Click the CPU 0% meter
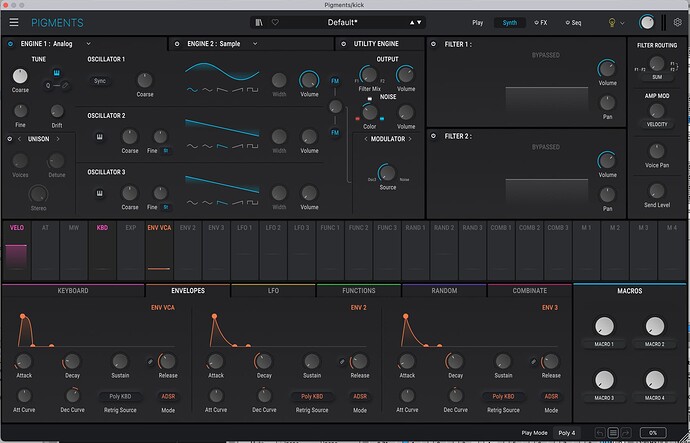 (x=653, y=433)
